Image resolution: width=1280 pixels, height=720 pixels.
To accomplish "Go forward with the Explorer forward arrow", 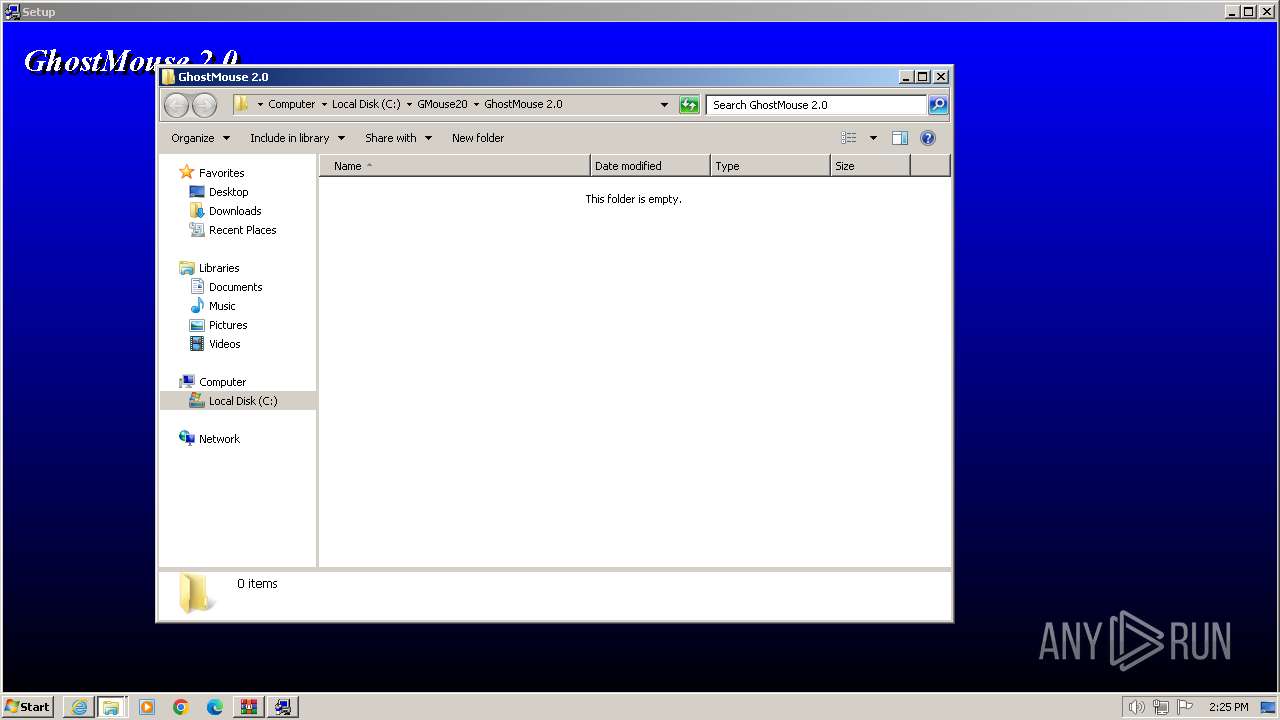I will 204,105.
